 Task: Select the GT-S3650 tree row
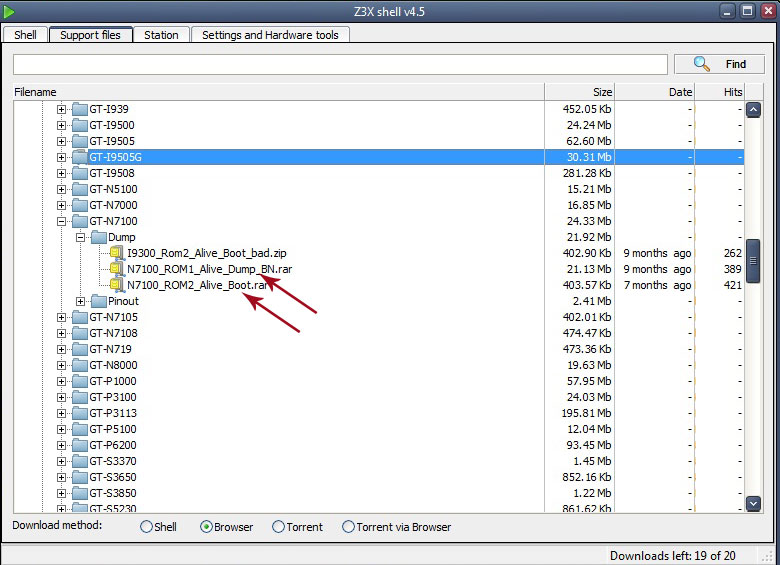[378, 477]
